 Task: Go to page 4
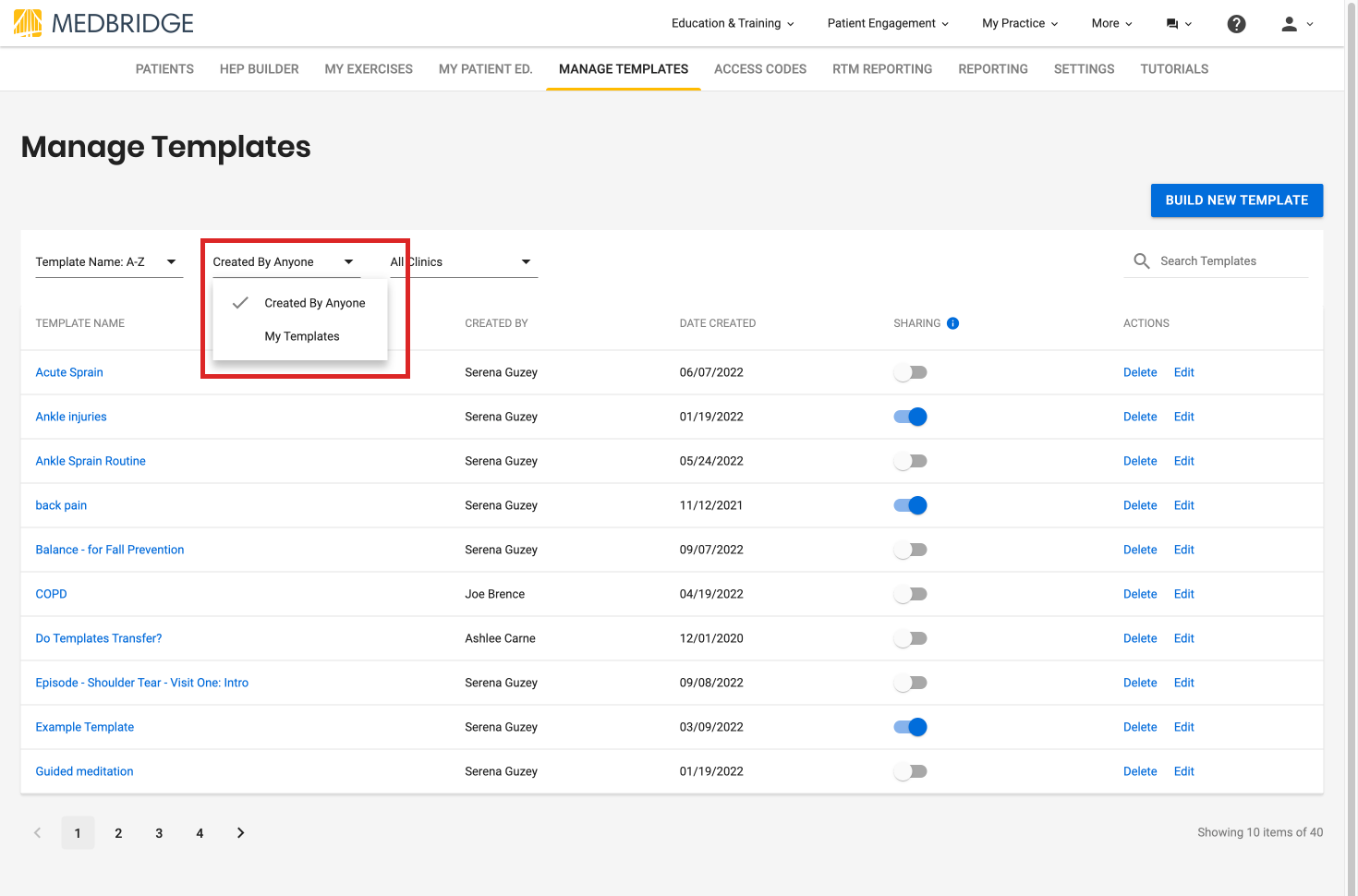pos(200,833)
